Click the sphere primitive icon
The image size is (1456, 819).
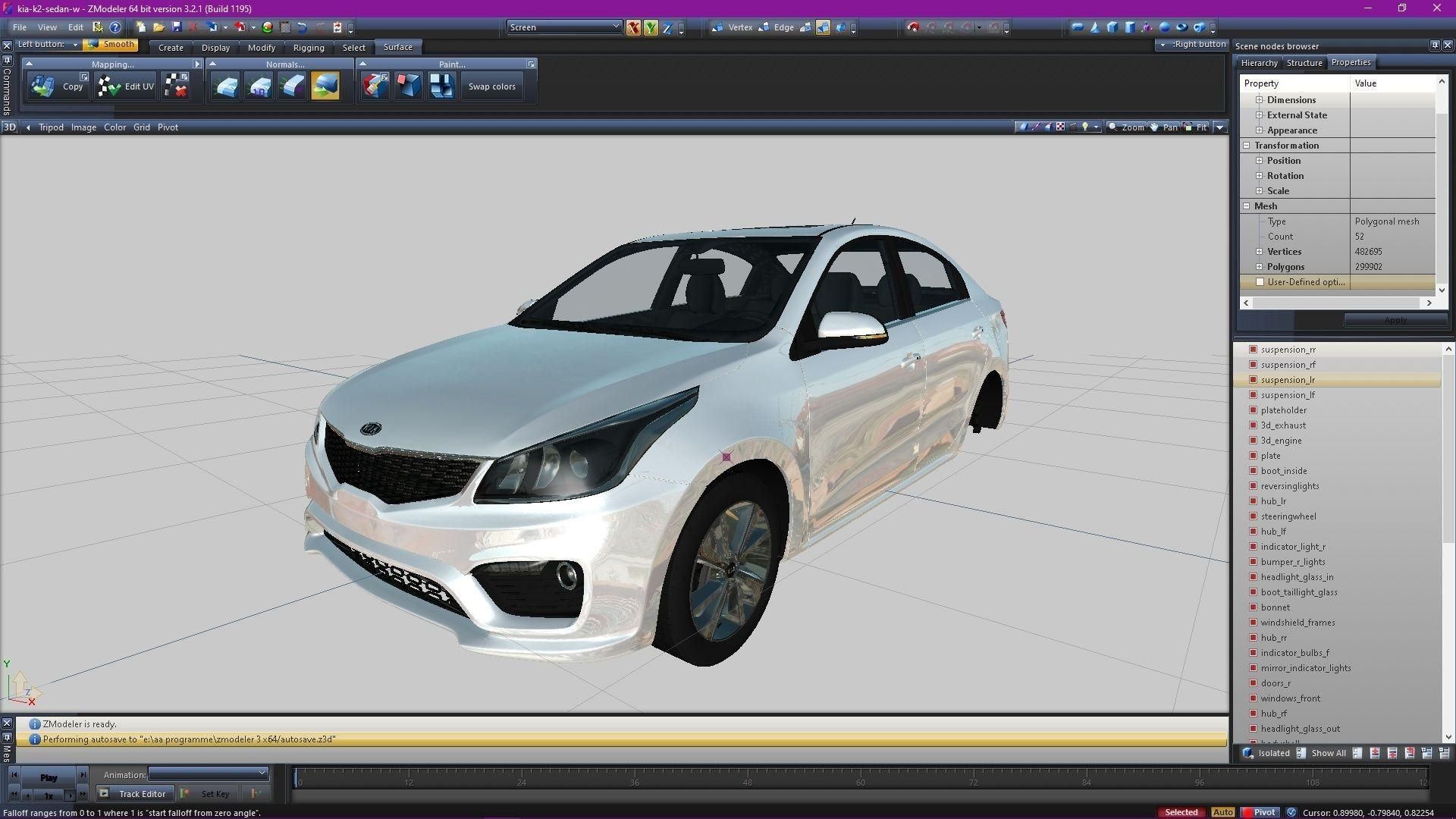coord(1165,27)
